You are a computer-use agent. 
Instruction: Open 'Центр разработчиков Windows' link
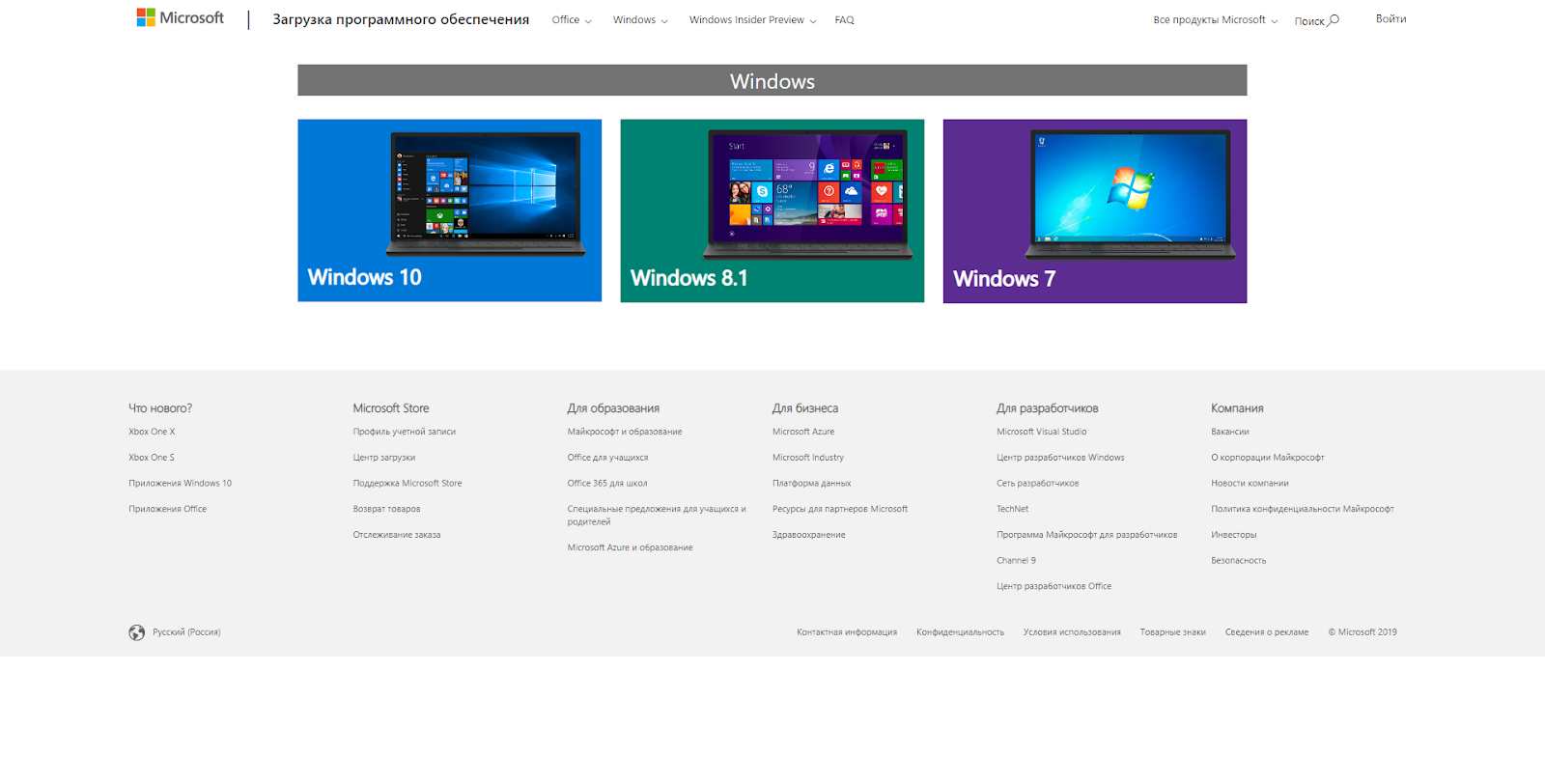[1060, 458]
